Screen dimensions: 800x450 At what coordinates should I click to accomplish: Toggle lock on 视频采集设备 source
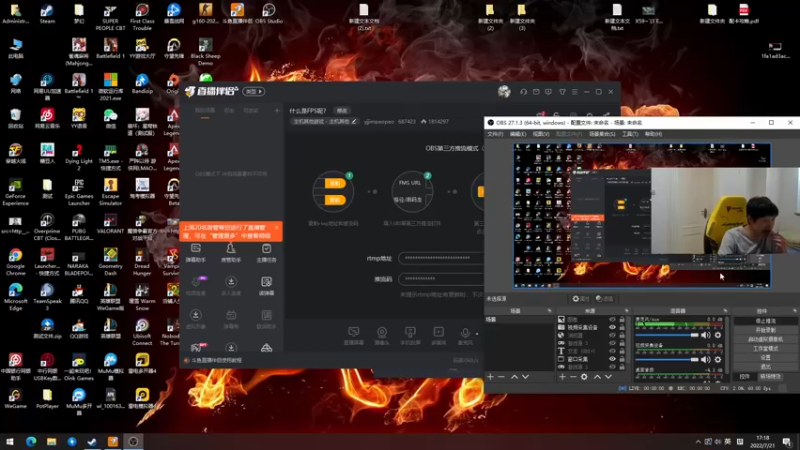[x=622, y=328]
